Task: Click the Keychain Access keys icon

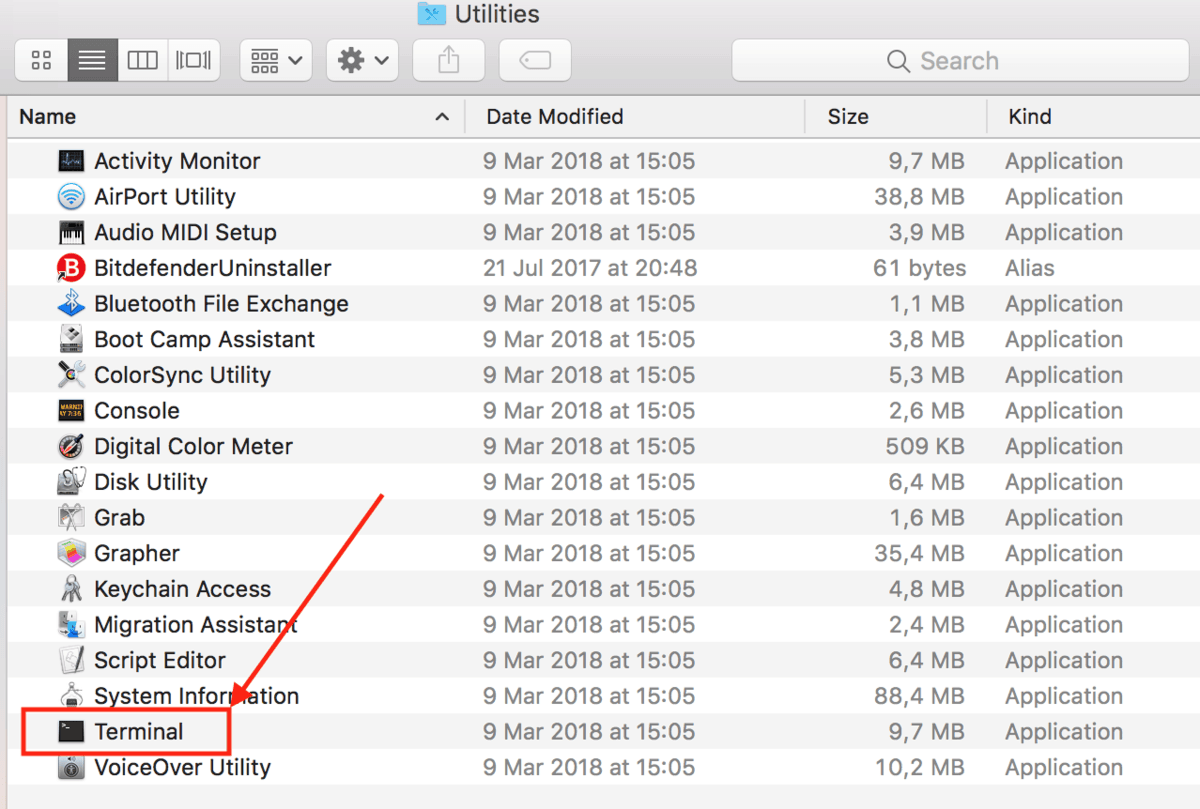Action: (x=72, y=589)
